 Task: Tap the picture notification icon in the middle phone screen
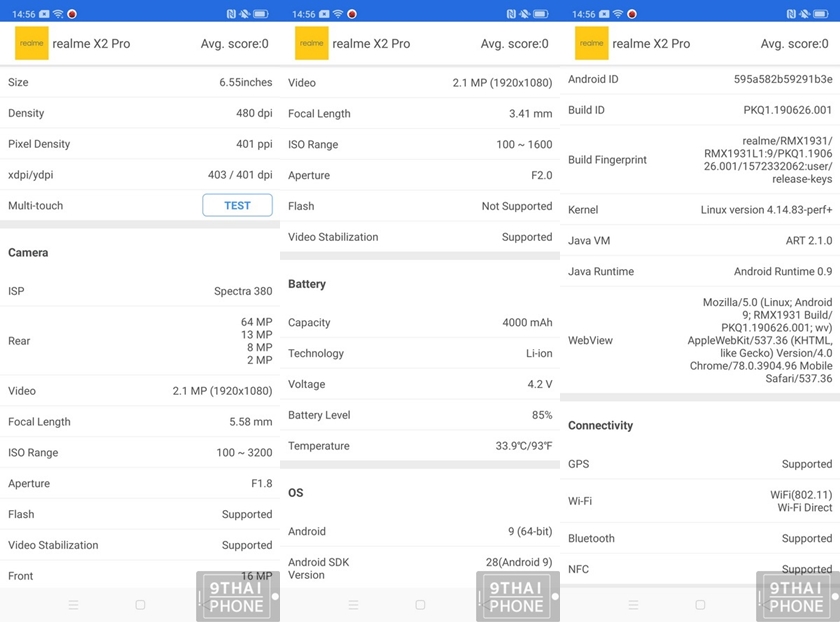[x=324, y=14]
